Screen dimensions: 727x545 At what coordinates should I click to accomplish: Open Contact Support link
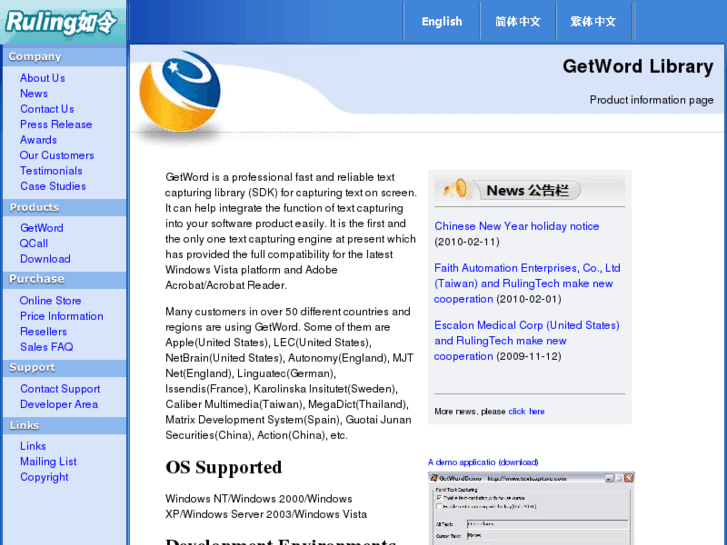[x=60, y=389]
